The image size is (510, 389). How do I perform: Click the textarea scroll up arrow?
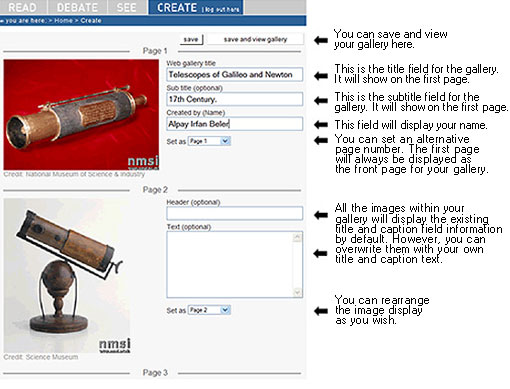[297, 237]
